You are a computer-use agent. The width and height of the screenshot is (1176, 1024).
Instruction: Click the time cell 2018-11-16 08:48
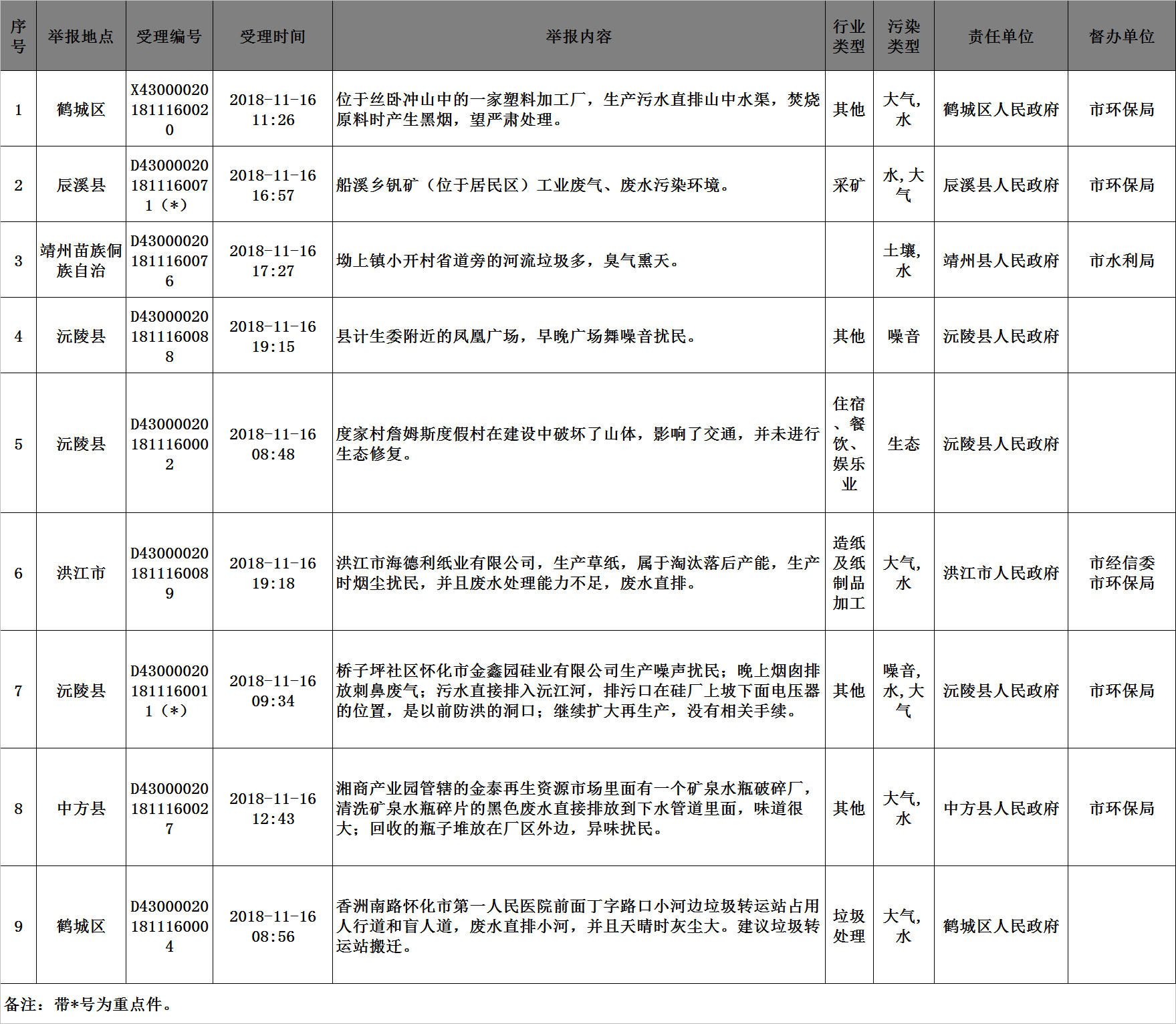pos(273,443)
